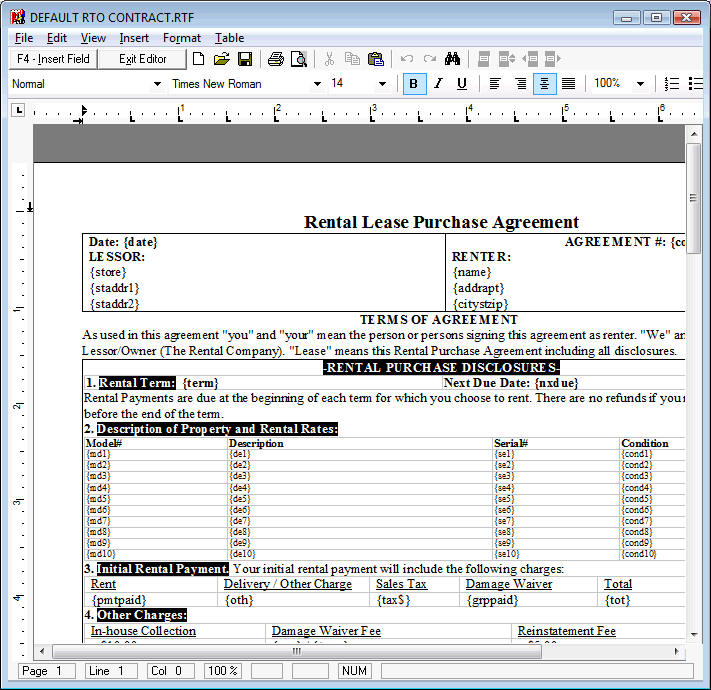The image size is (711, 690).
Task: Toggle Bold formatting
Action: 413,84
